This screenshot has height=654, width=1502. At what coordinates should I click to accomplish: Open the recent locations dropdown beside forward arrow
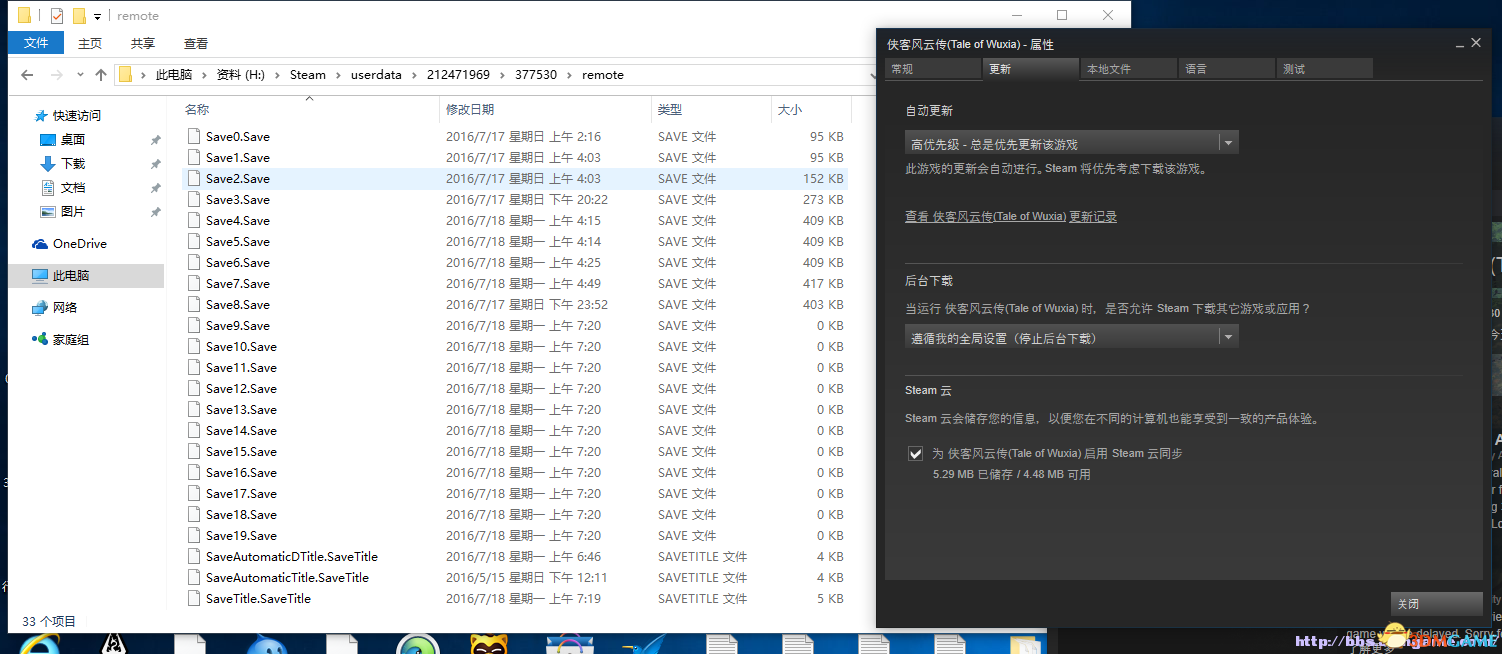(79, 75)
